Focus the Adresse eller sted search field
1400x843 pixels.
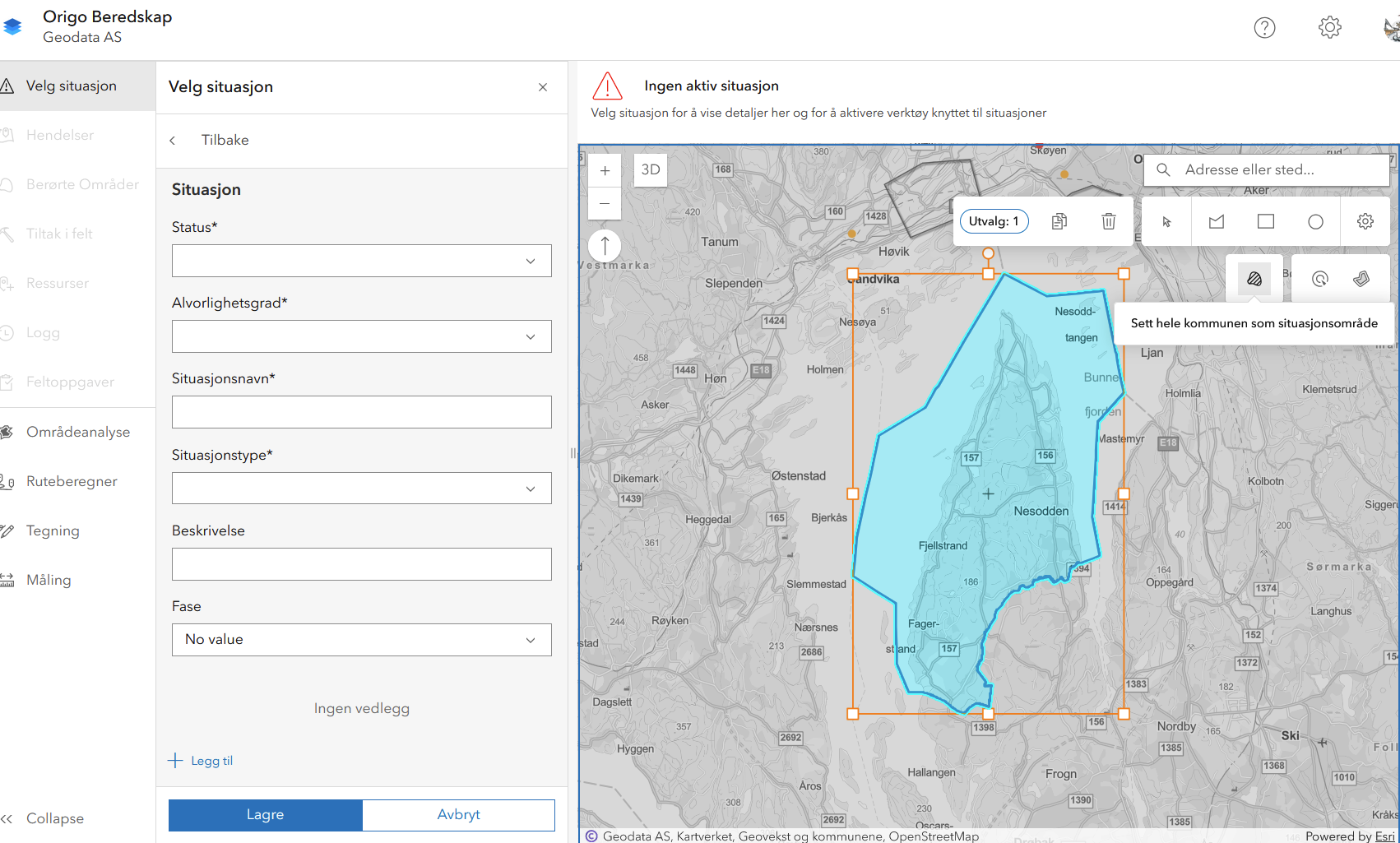(1267, 170)
